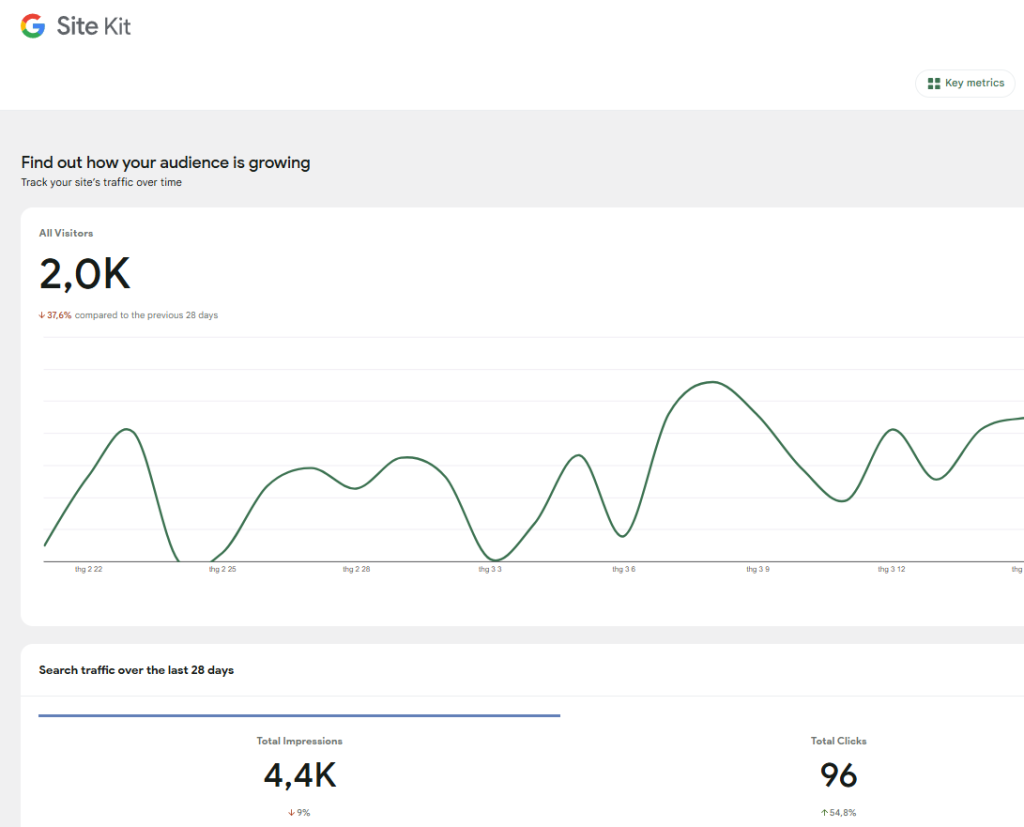Select the thg 2 28 axis label
Image resolution: width=1024 pixels, height=827 pixels.
tap(356, 569)
